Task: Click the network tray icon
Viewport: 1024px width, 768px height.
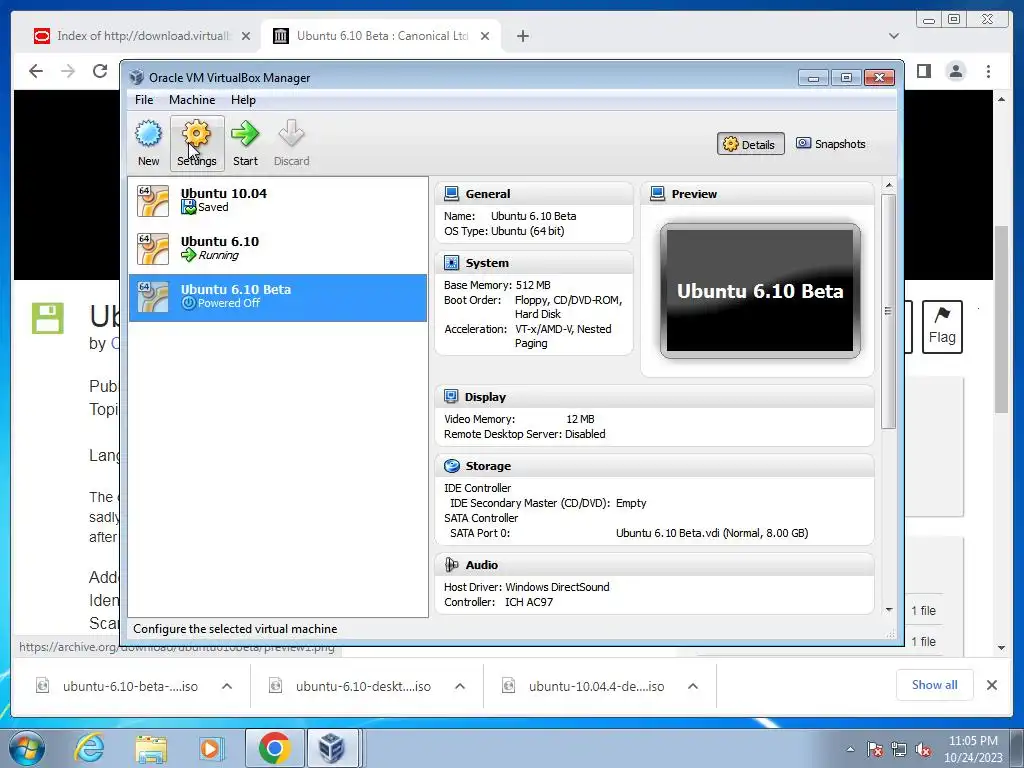Action: coord(899,750)
